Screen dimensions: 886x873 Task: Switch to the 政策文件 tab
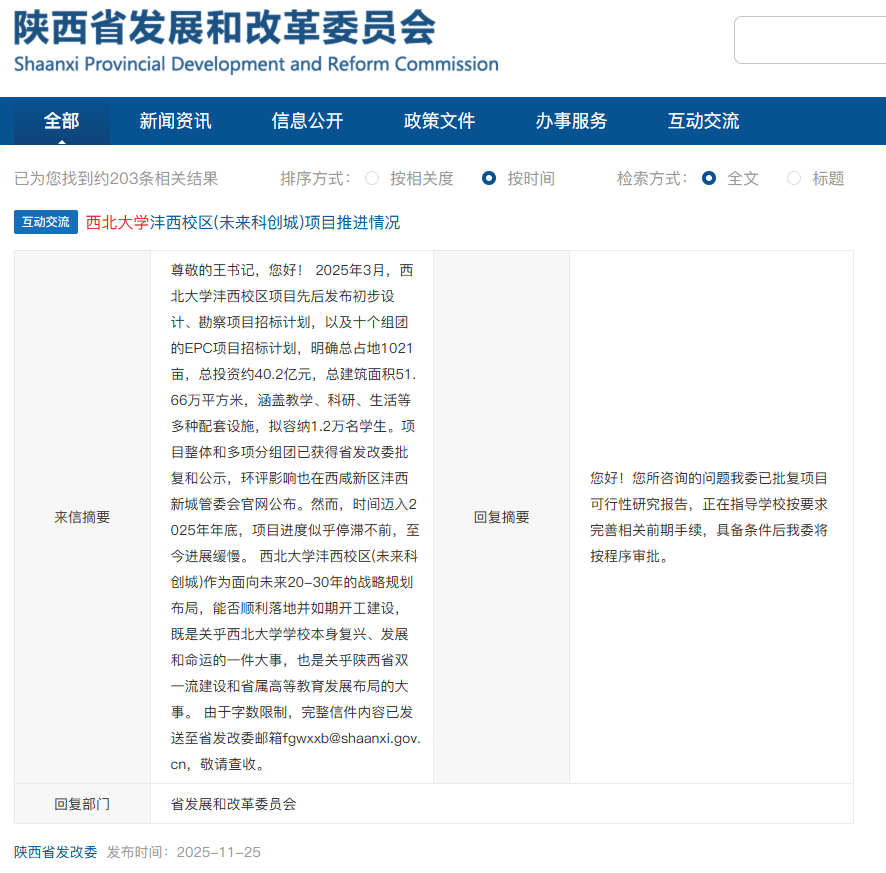pos(438,120)
